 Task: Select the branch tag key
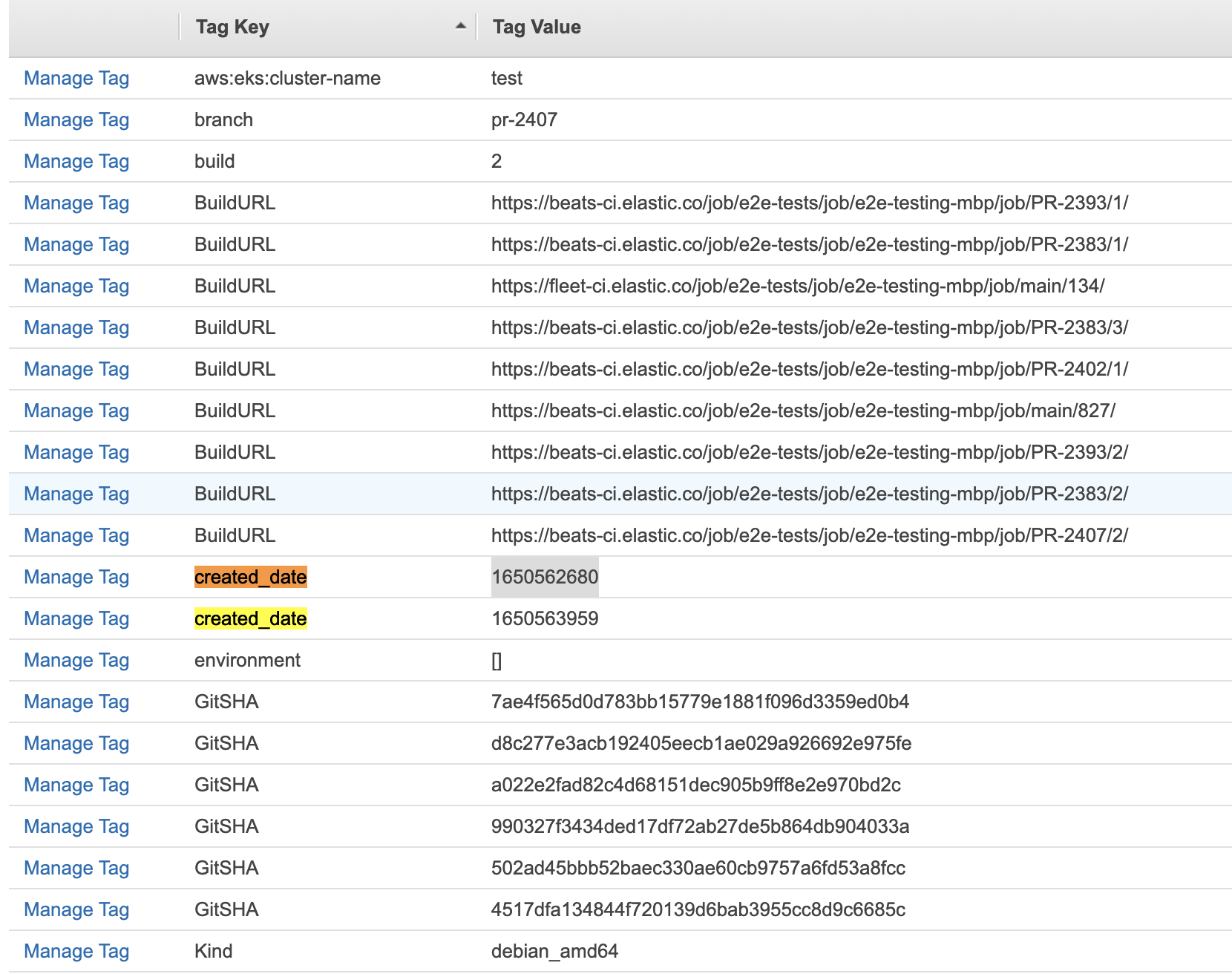[223, 120]
